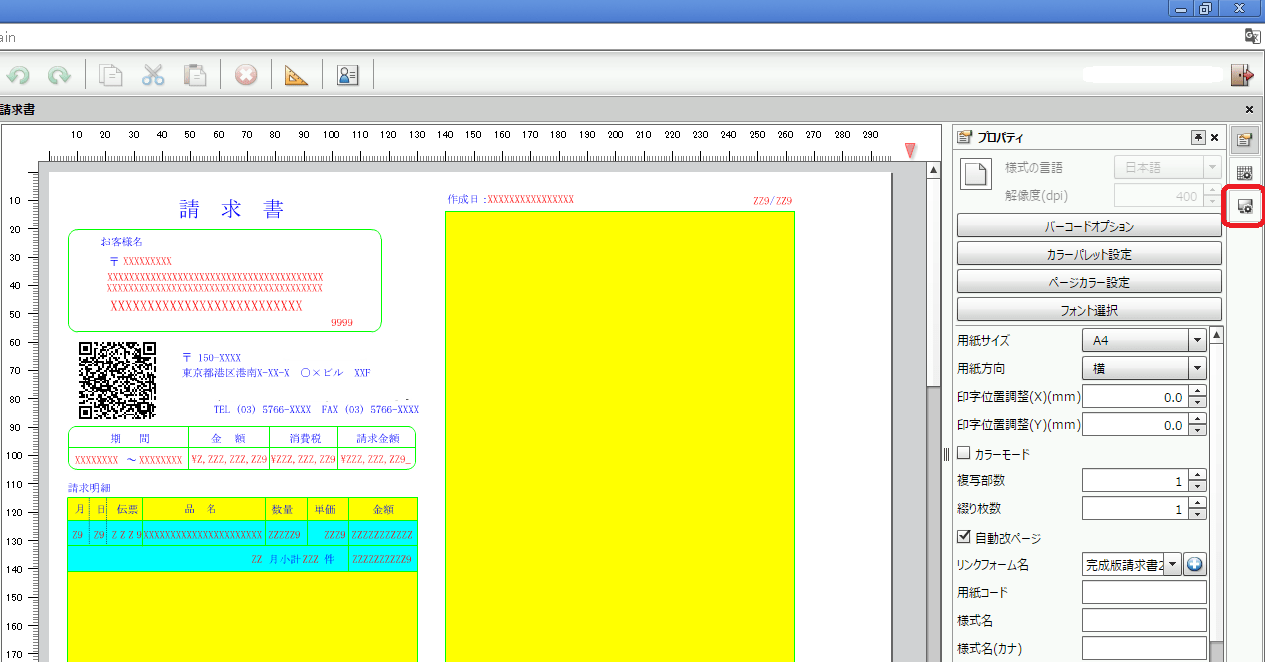Open the 用紙サイズ A4 dropdown

tap(1197, 341)
